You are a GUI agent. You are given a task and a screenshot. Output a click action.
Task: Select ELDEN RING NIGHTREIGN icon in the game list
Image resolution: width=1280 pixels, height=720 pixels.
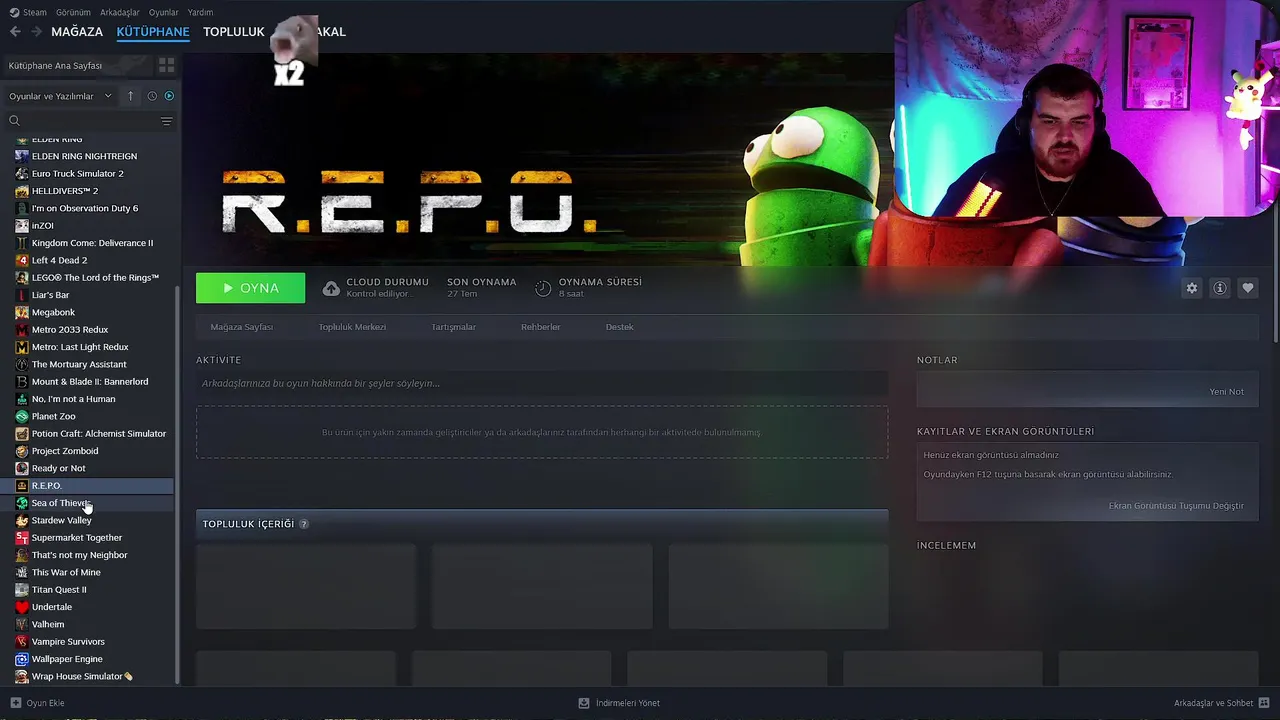coord(22,156)
